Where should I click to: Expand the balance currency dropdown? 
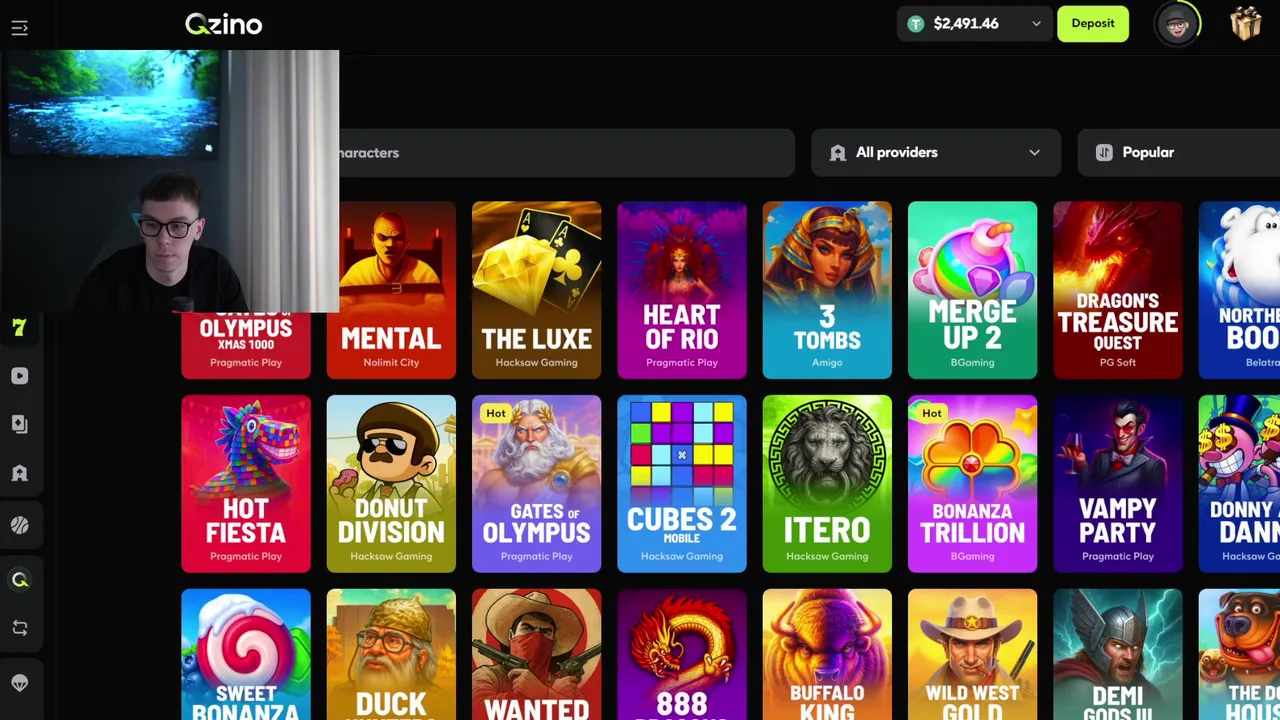pyautogui.click(x=1036, y=24)
